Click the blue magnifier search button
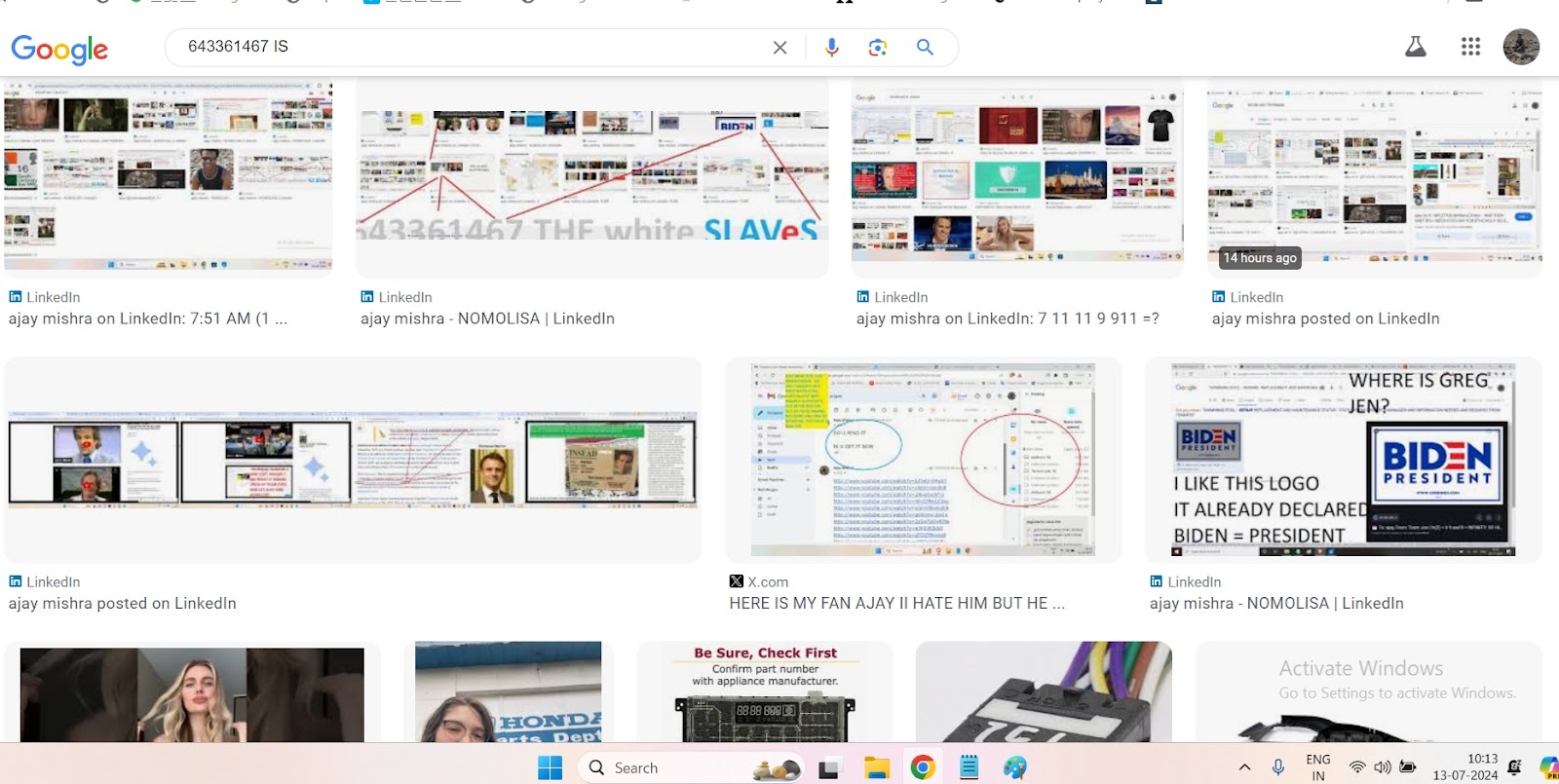The image size is (1559, 784). pyautogui.click(x=925, y=47)
